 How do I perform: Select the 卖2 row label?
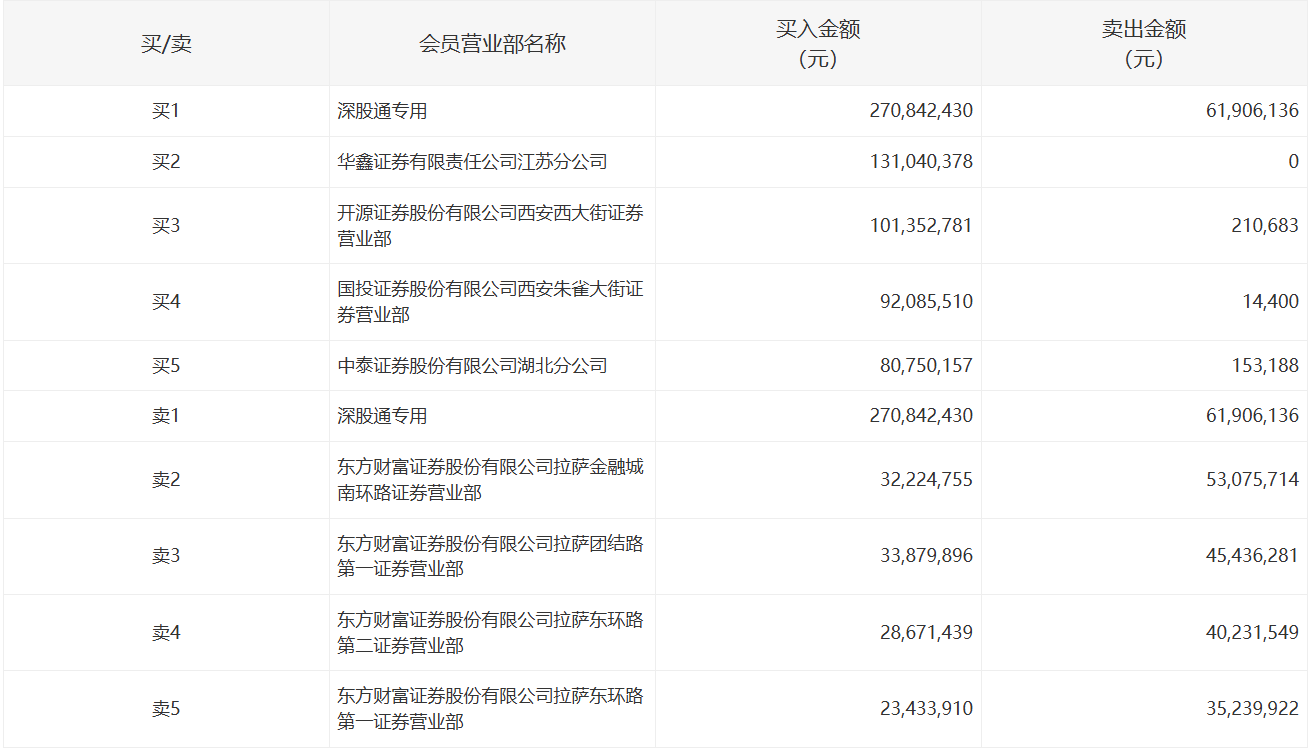click(166, 480)
